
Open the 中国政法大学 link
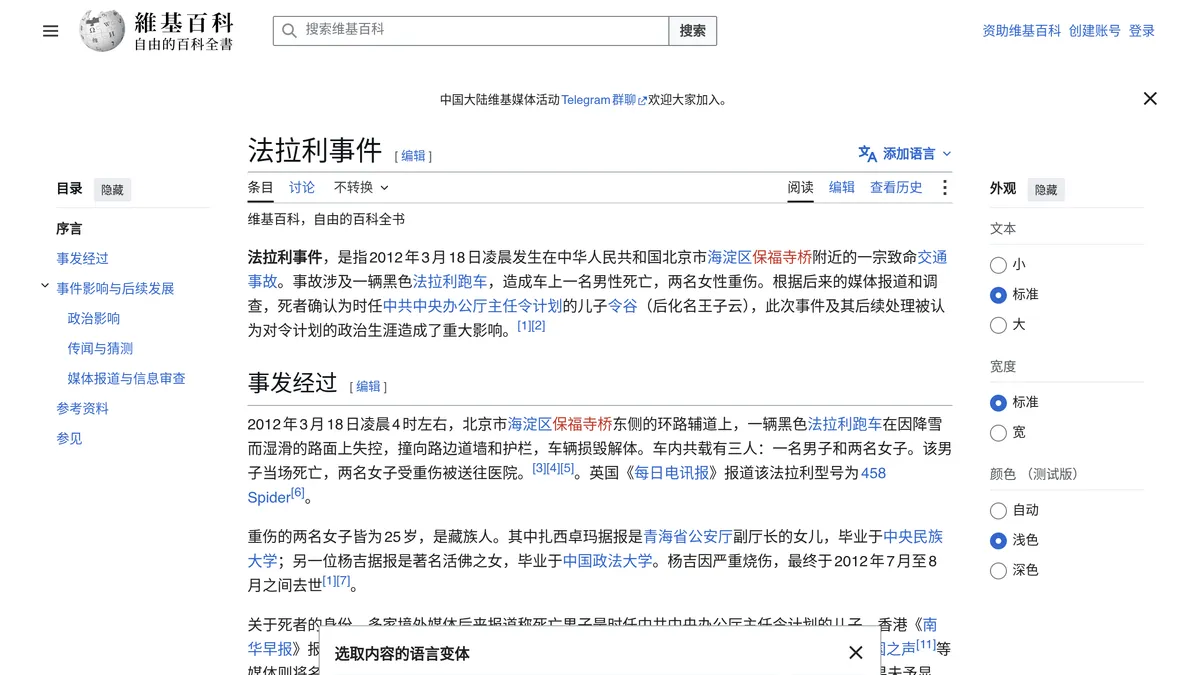click(x=608, y=560)
